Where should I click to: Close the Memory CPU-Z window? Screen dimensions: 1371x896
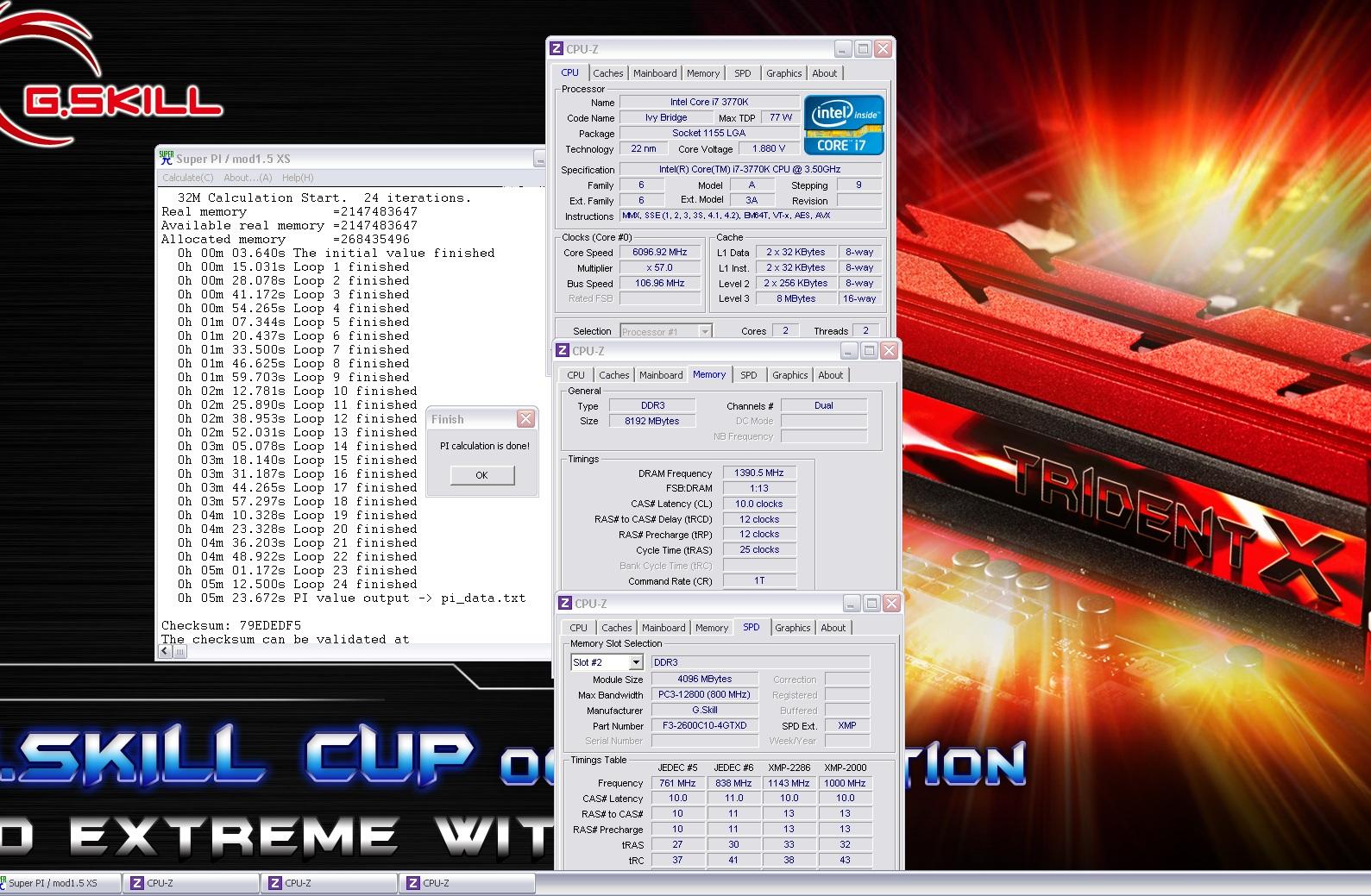click(x=889, y=351)
